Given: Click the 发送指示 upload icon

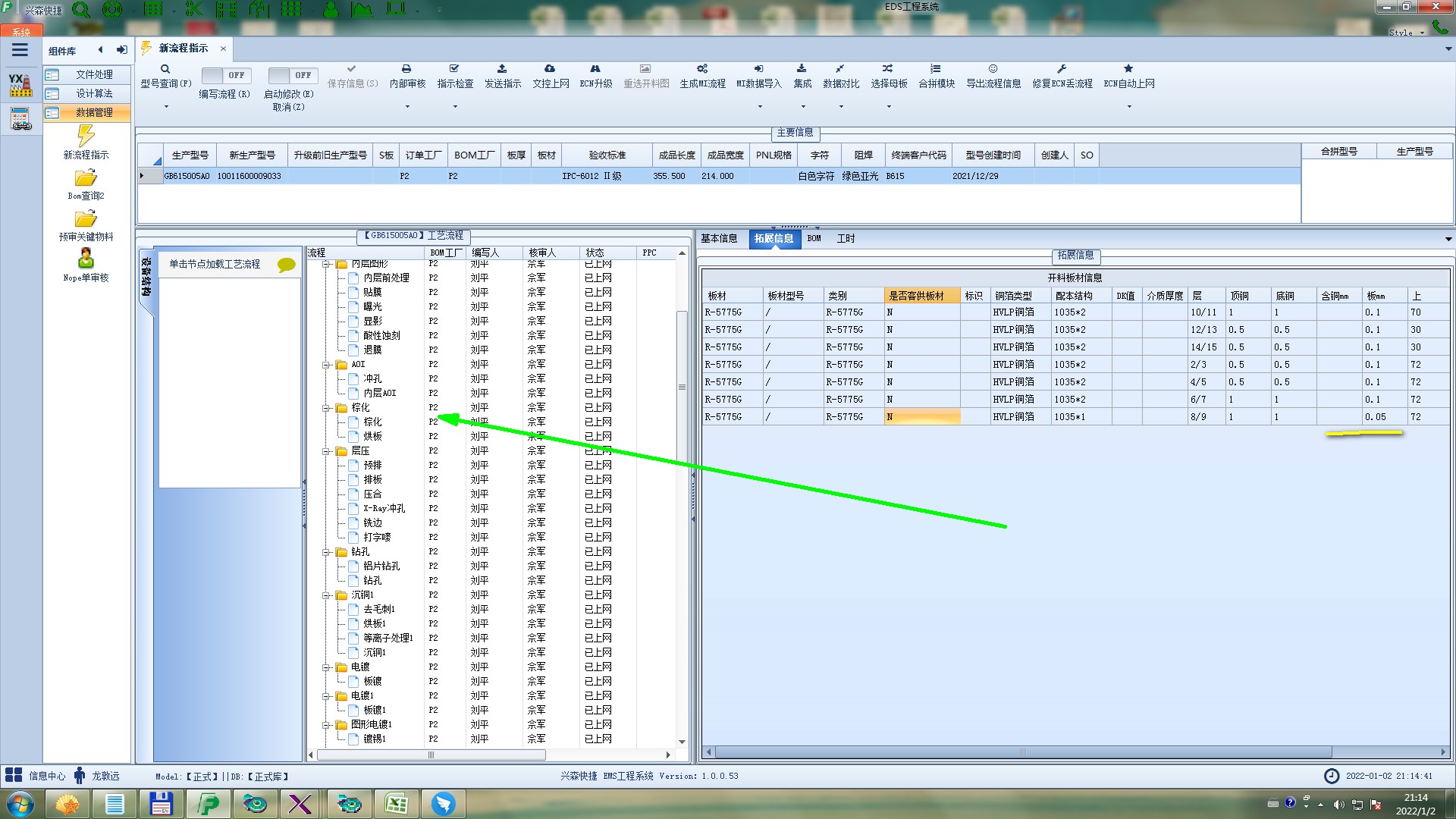Looking at the screenshot, I should pos(502,69).
